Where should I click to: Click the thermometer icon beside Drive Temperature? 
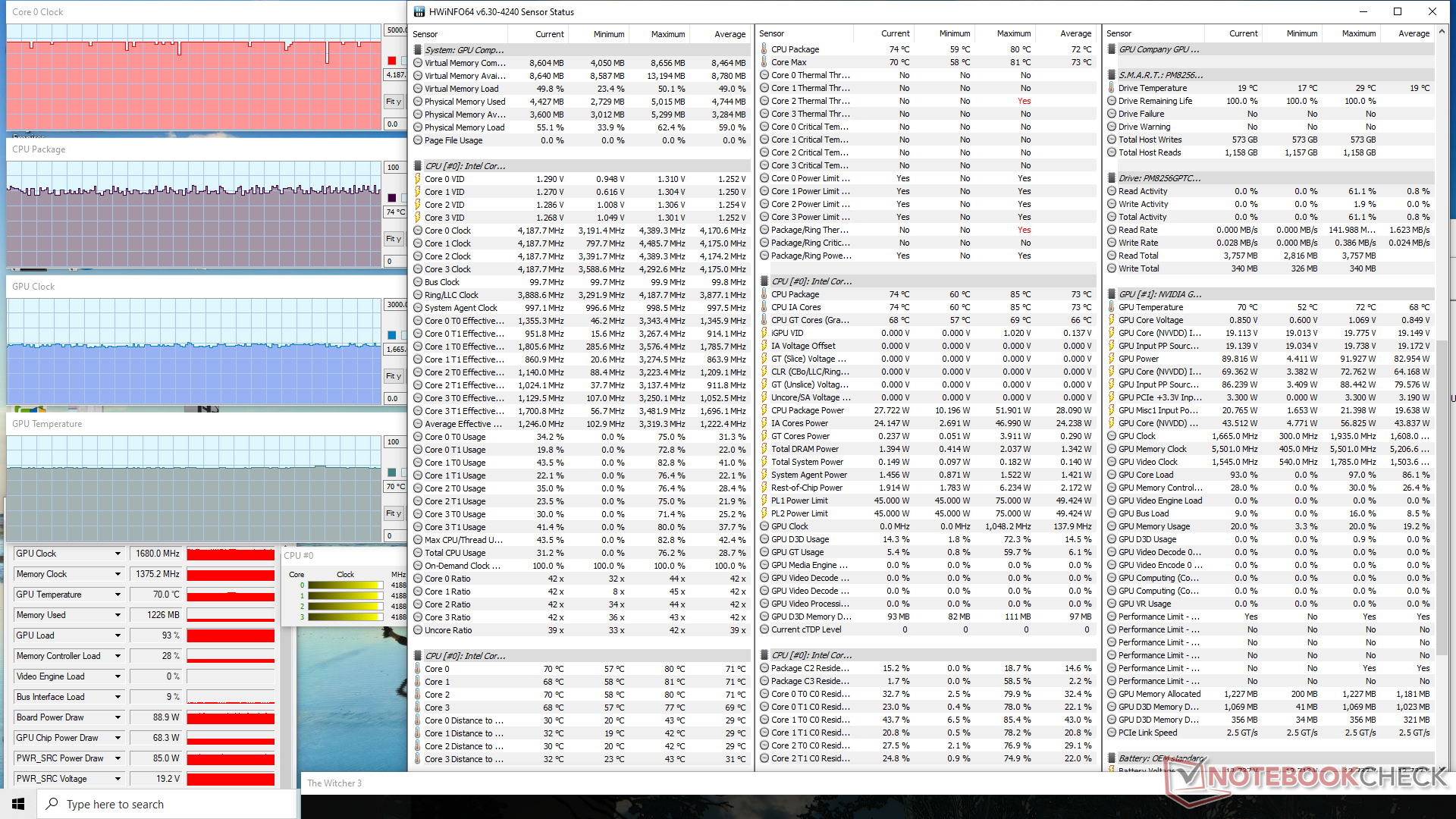coord(1112,88)
